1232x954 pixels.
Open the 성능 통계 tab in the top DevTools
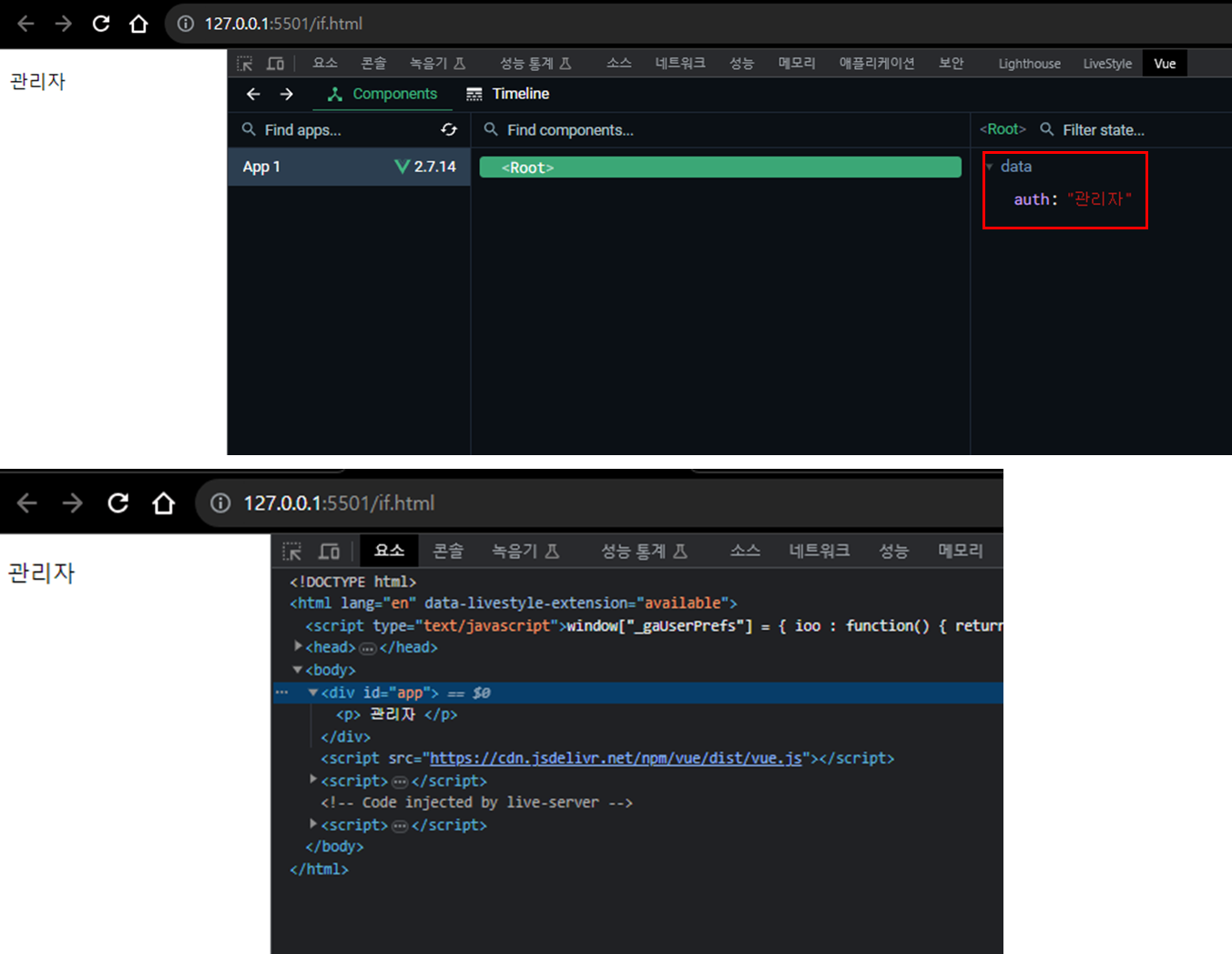pos(535,63)
